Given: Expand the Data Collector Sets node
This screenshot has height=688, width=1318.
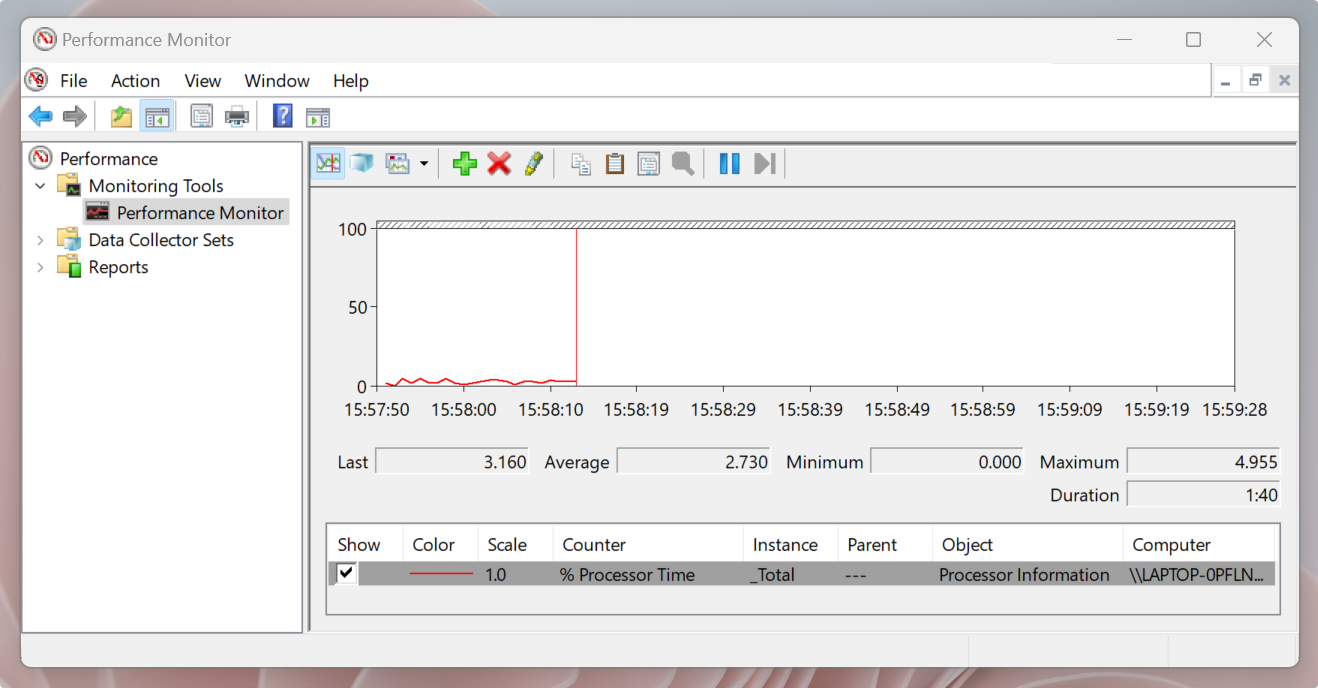Looking at the screenshot, I should (40, 239).
